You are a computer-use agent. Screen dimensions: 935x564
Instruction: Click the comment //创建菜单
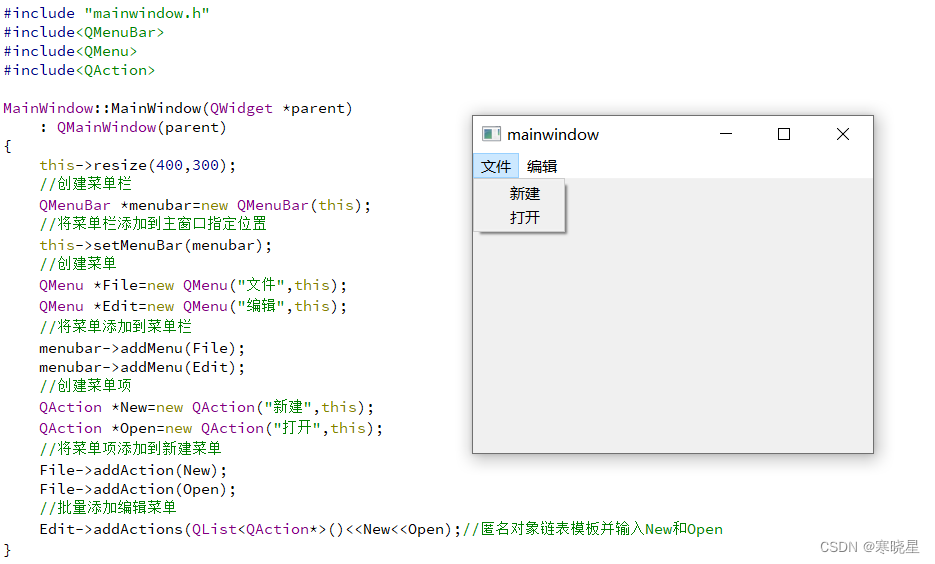78,264
